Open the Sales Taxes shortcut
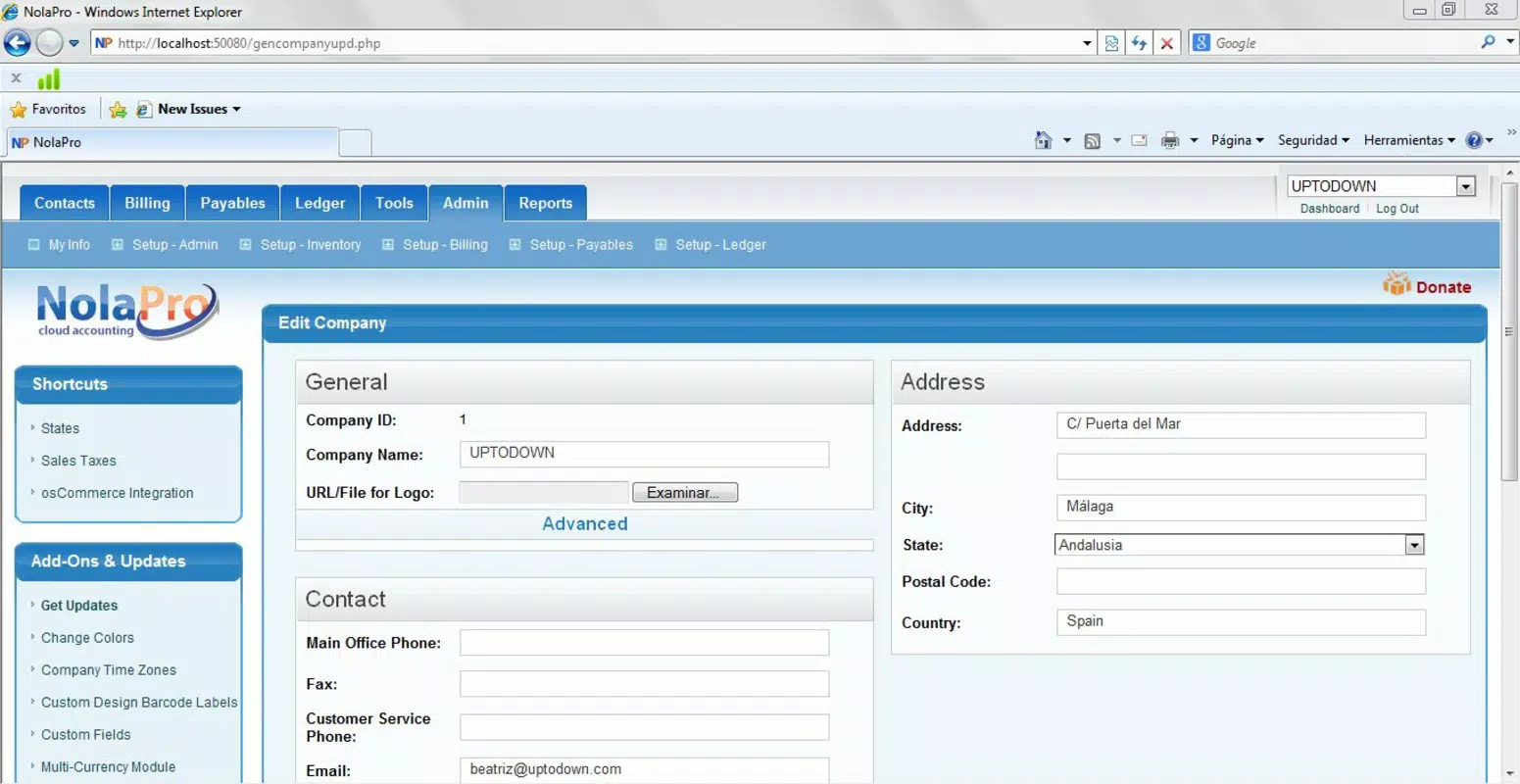Image resolution: width=1520 pixels, height=784 pixels. tap(78, 461)
